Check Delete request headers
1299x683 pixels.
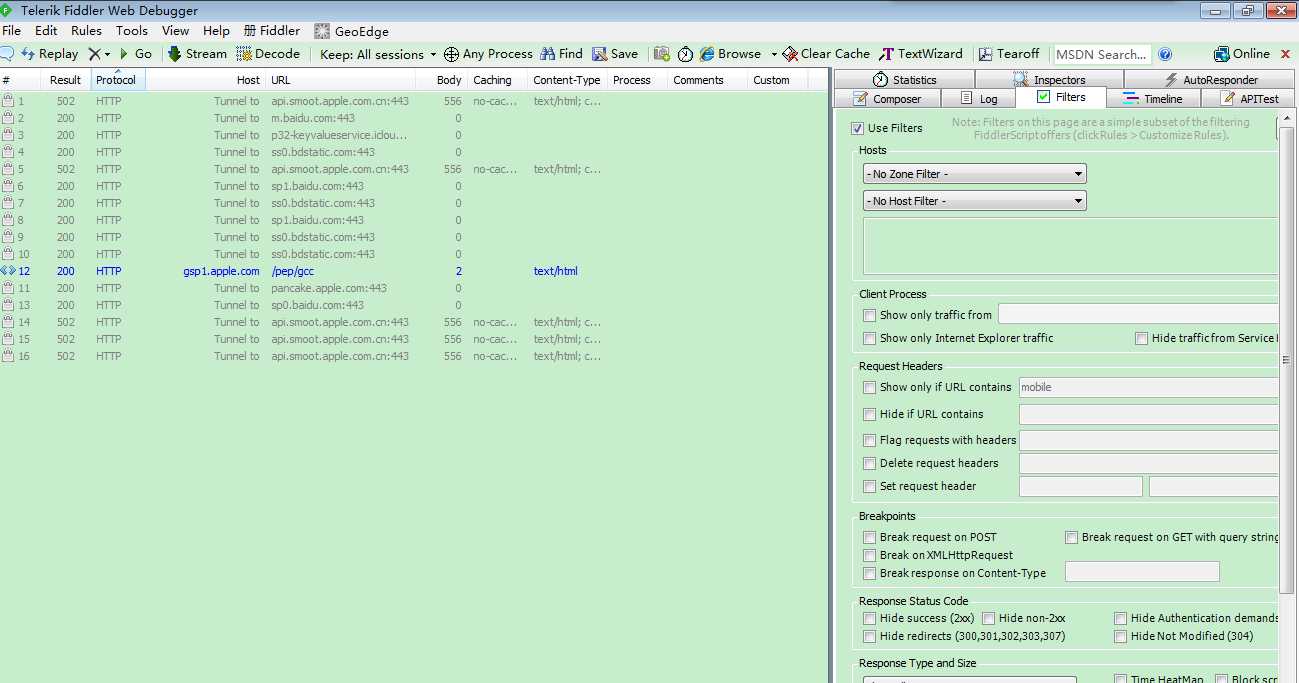pos(870,463)
